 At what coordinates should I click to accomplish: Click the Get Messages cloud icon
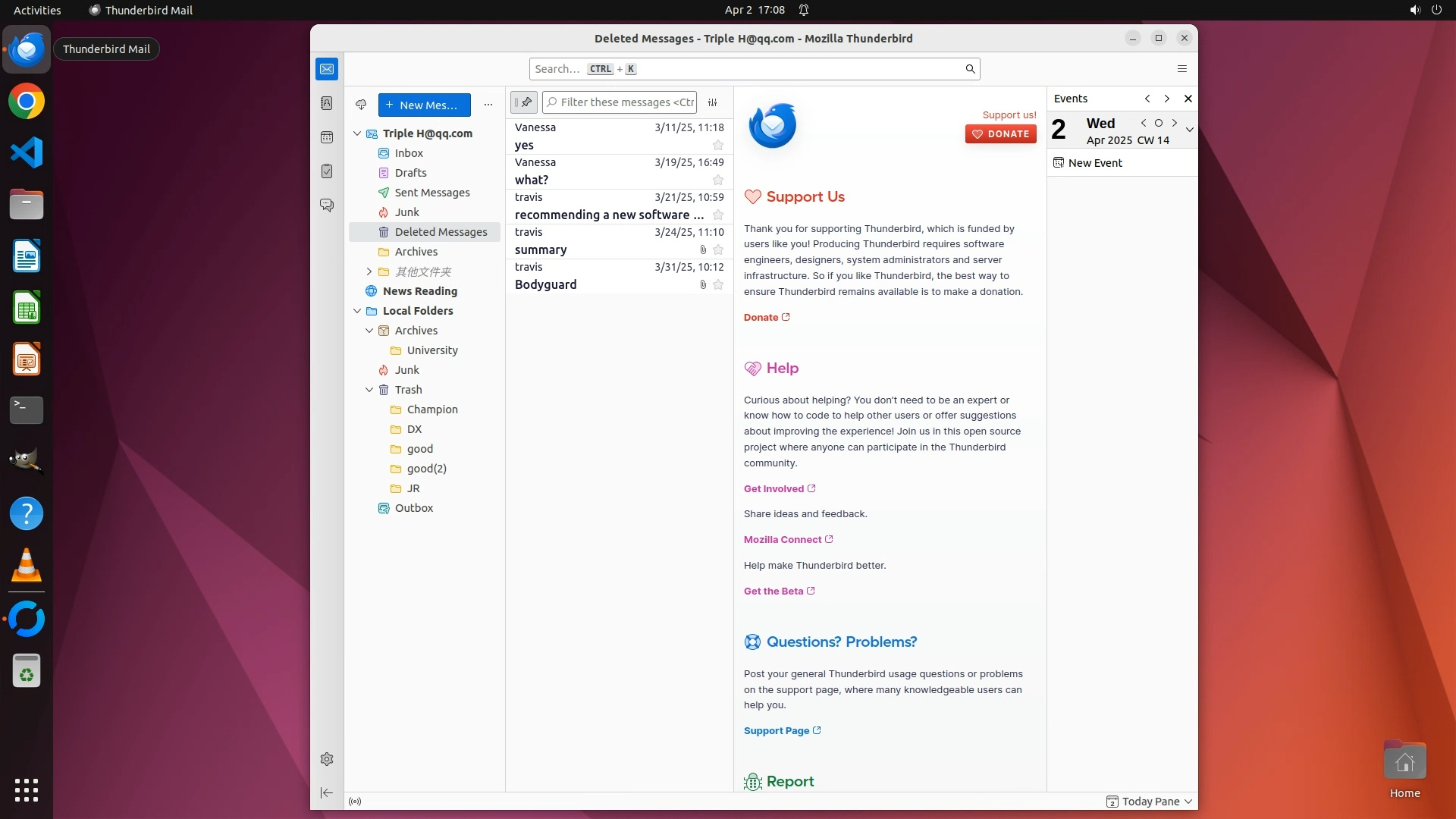coord(361,105)
